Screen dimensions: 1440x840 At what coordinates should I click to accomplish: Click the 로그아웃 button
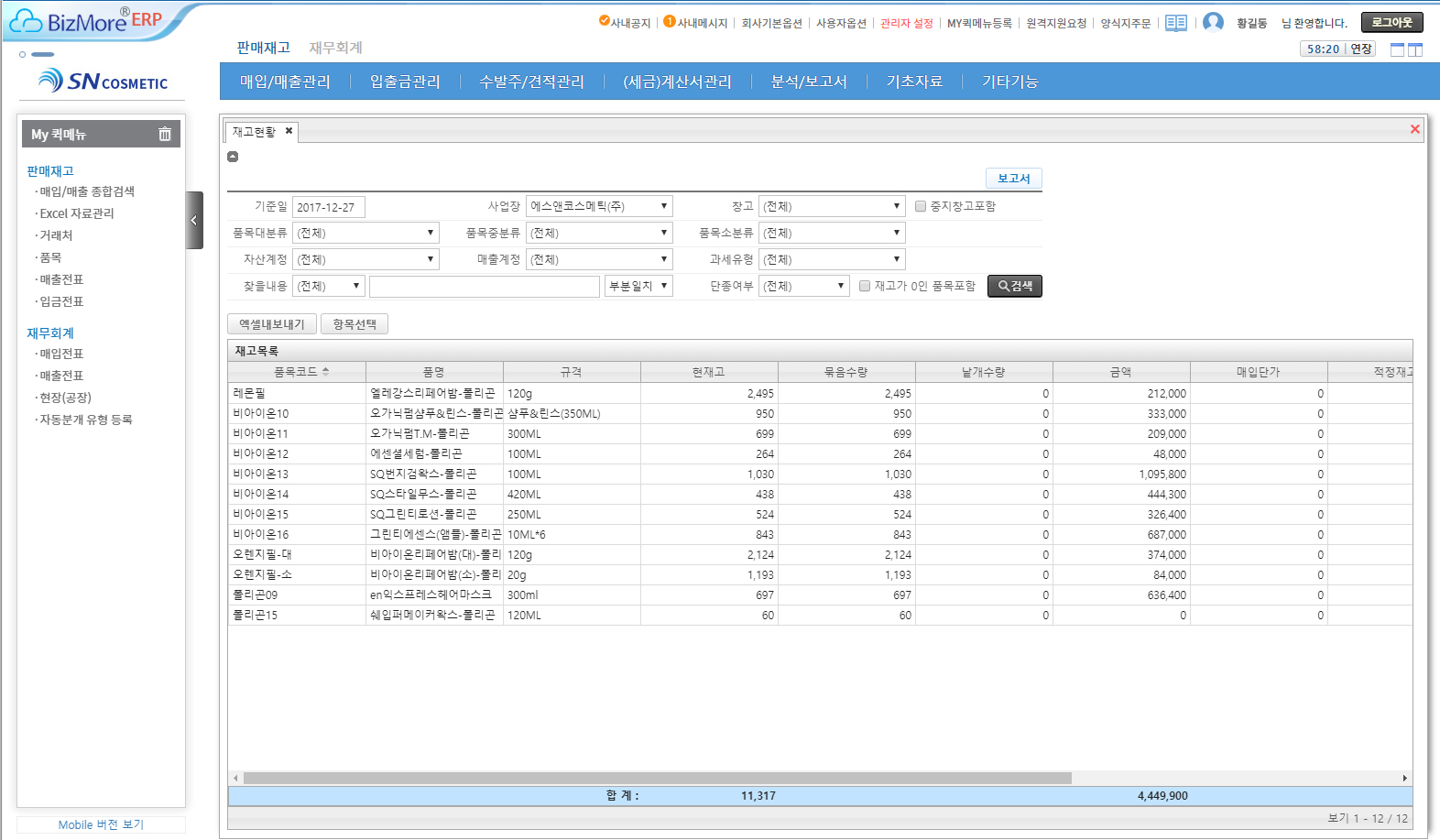click(x=1391, y=22)
